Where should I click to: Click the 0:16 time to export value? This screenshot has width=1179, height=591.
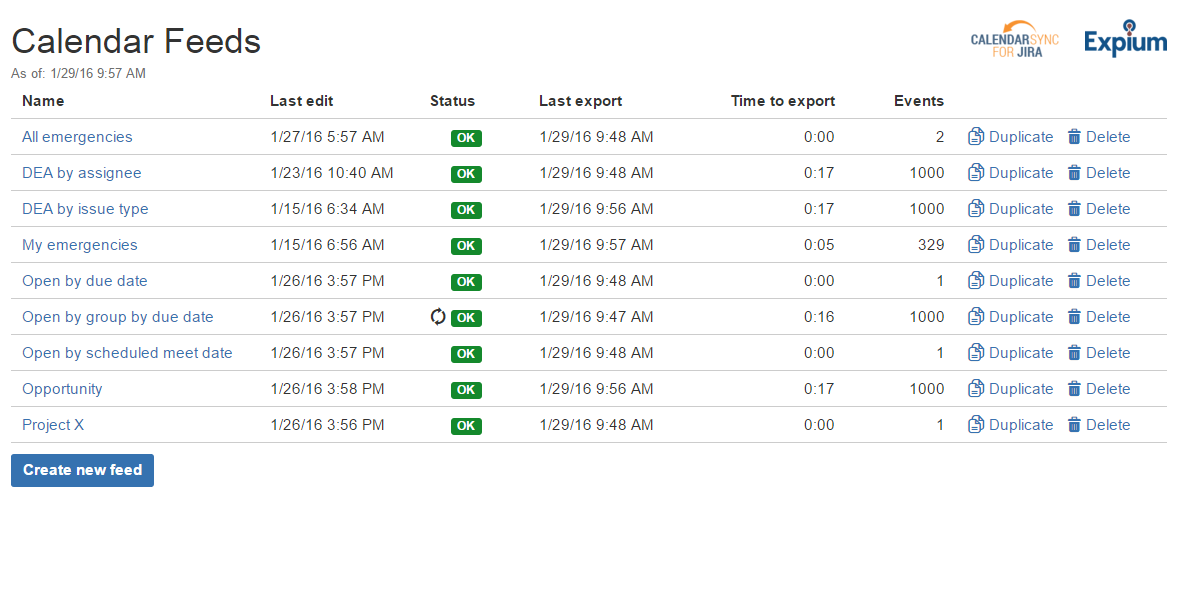pos(819,317)
